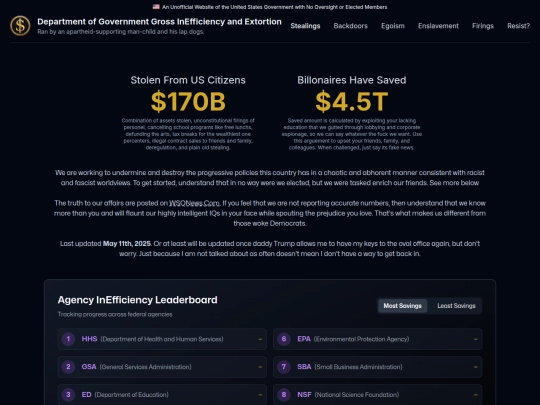Click rank badge number 3
This screenshot has width=540, height=405.
click(x=68, y=395)
